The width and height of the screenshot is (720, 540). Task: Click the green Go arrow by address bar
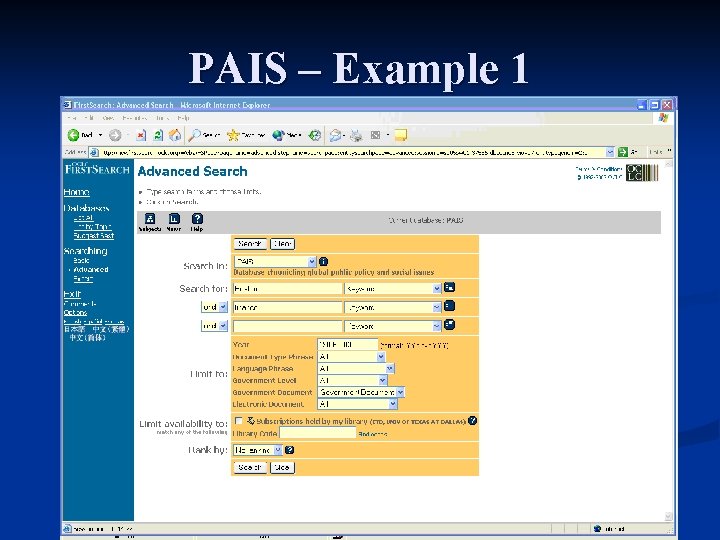point(622,152)
